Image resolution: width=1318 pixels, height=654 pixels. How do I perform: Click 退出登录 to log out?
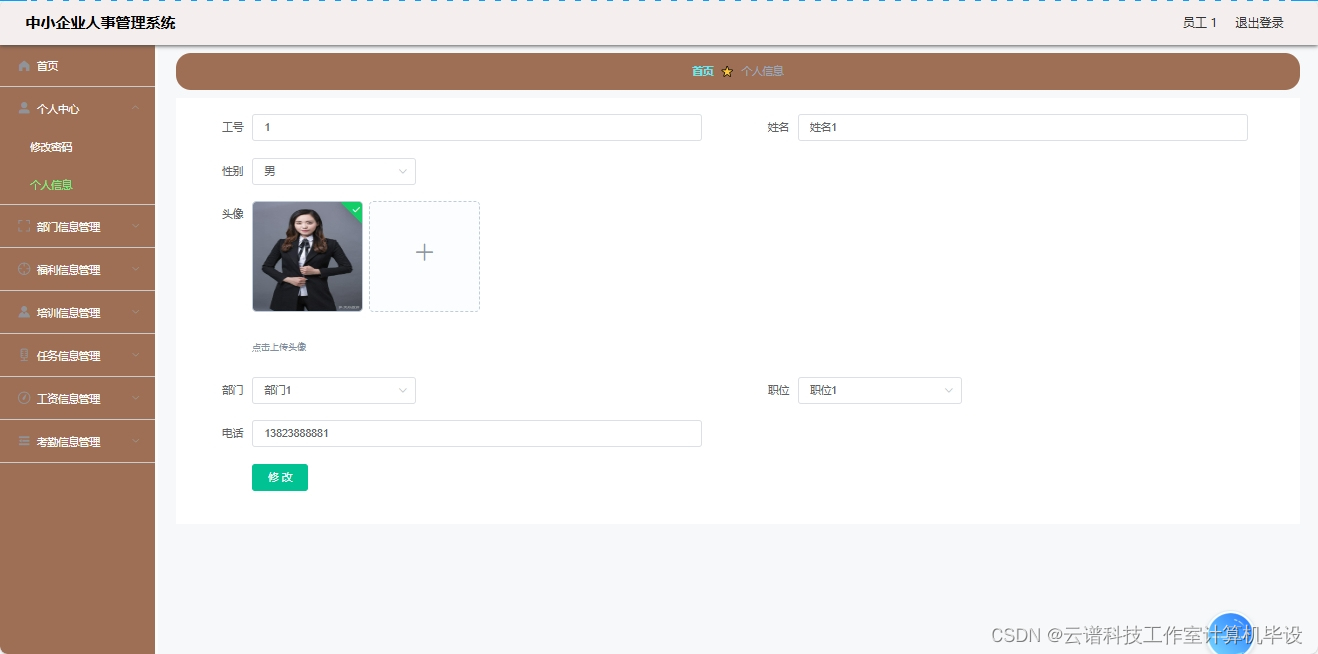click(1258, 22)
